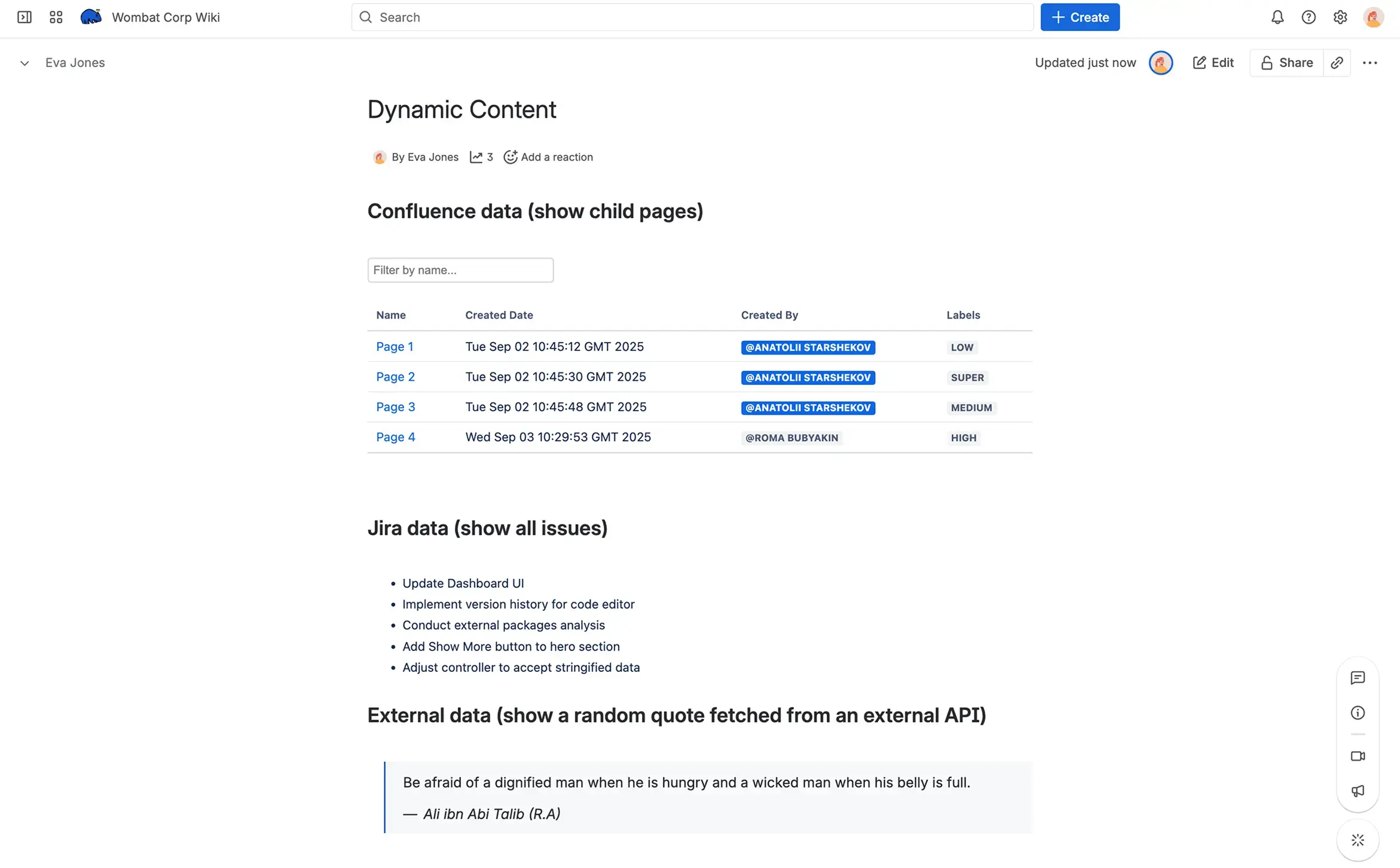Edit the page

point(1213,63)
